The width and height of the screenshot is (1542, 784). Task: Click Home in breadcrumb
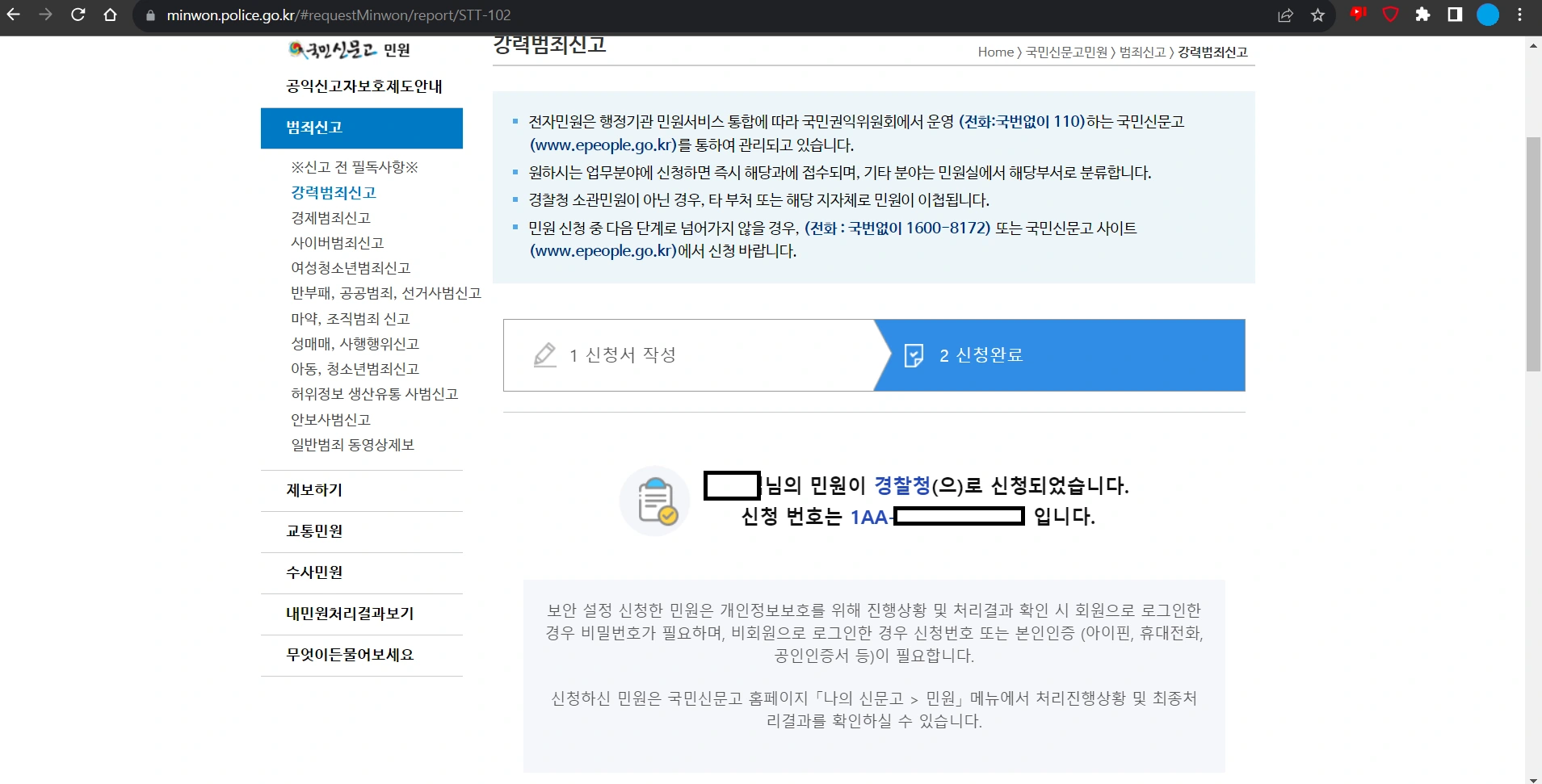(995, 52)
